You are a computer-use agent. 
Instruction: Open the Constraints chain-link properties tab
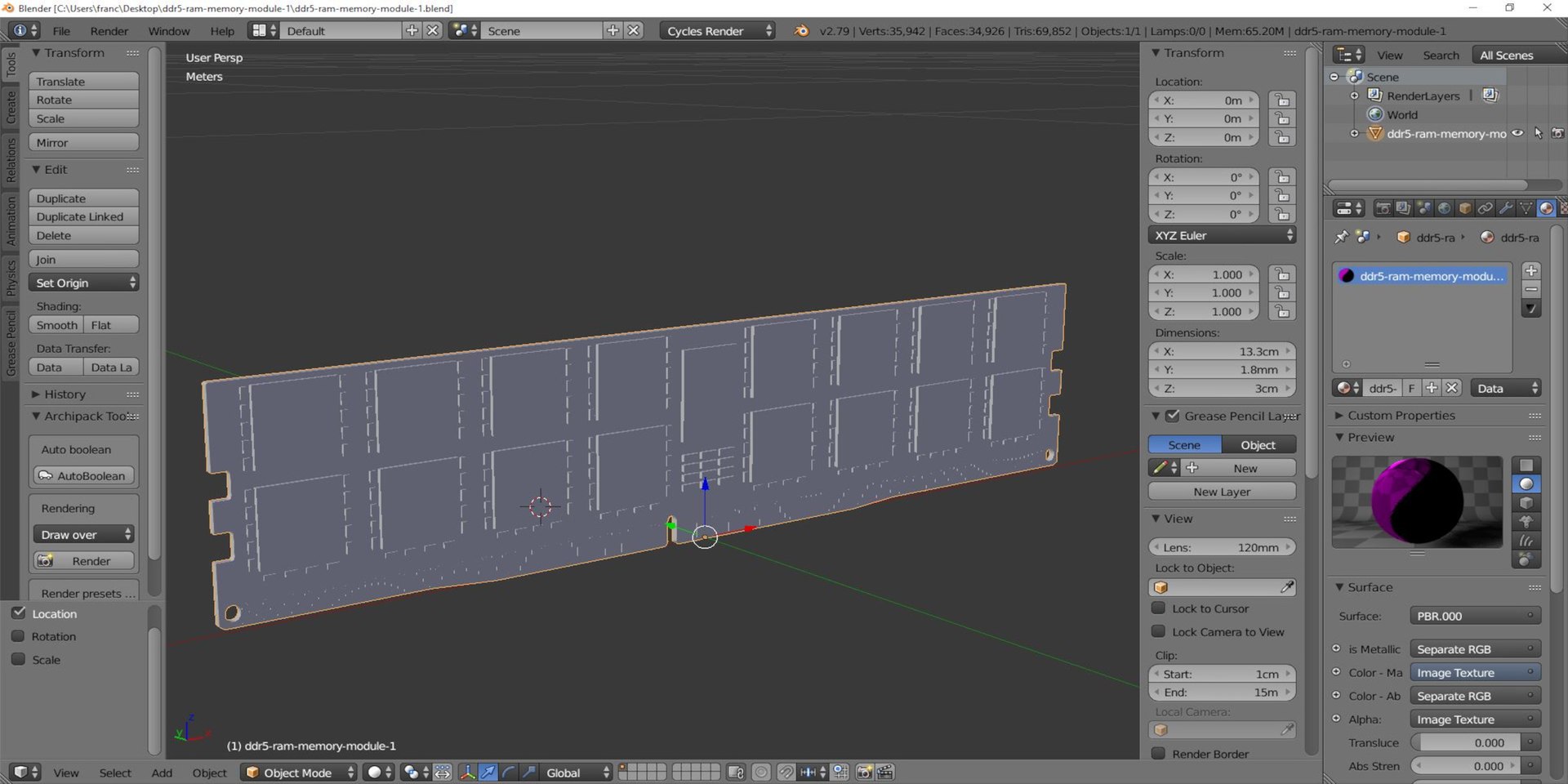click(x=1485, y=208)
